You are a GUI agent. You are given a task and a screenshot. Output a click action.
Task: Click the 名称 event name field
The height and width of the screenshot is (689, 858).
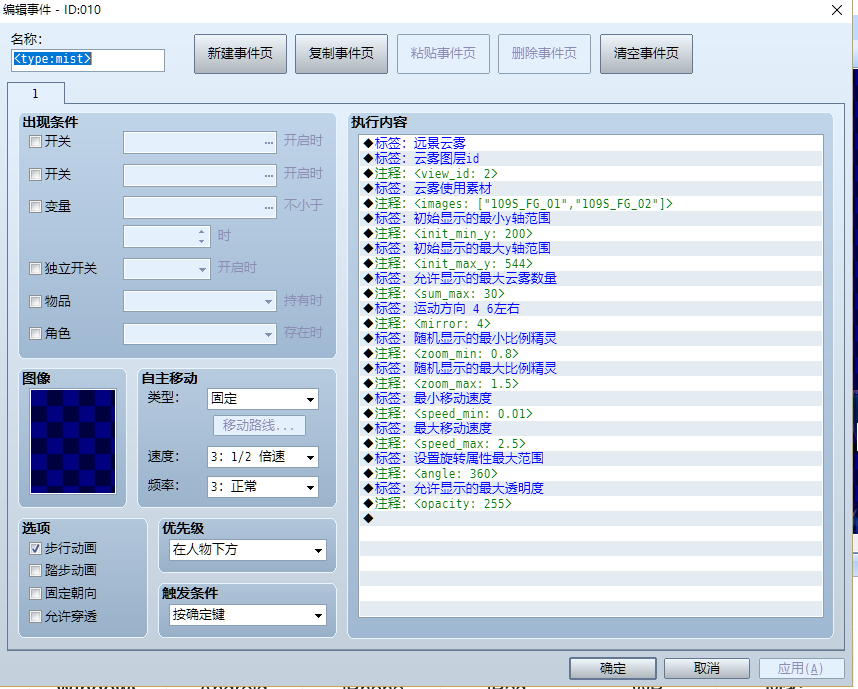pos(88,60)
